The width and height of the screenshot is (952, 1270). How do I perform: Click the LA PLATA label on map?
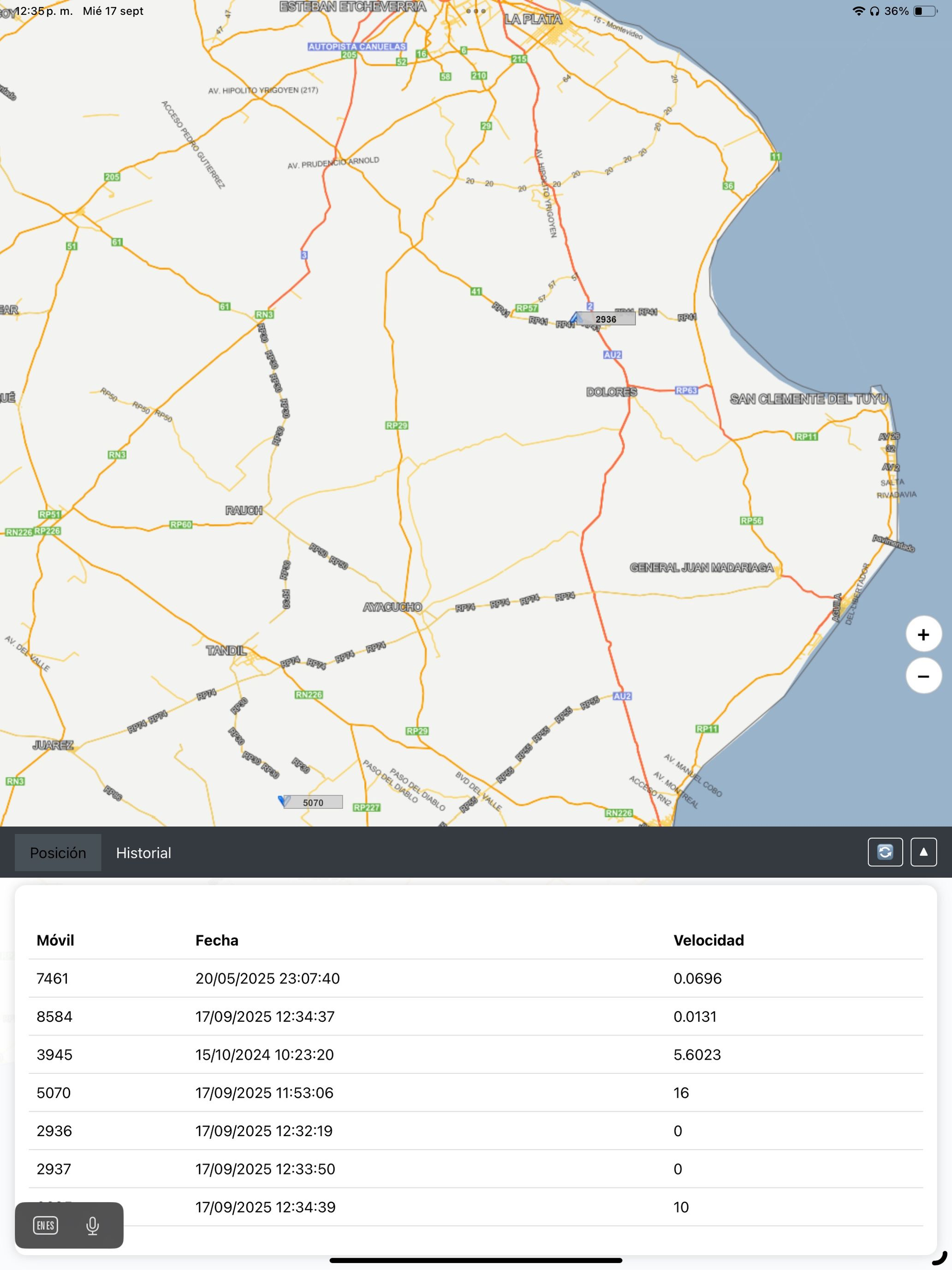tap(533, 19)
